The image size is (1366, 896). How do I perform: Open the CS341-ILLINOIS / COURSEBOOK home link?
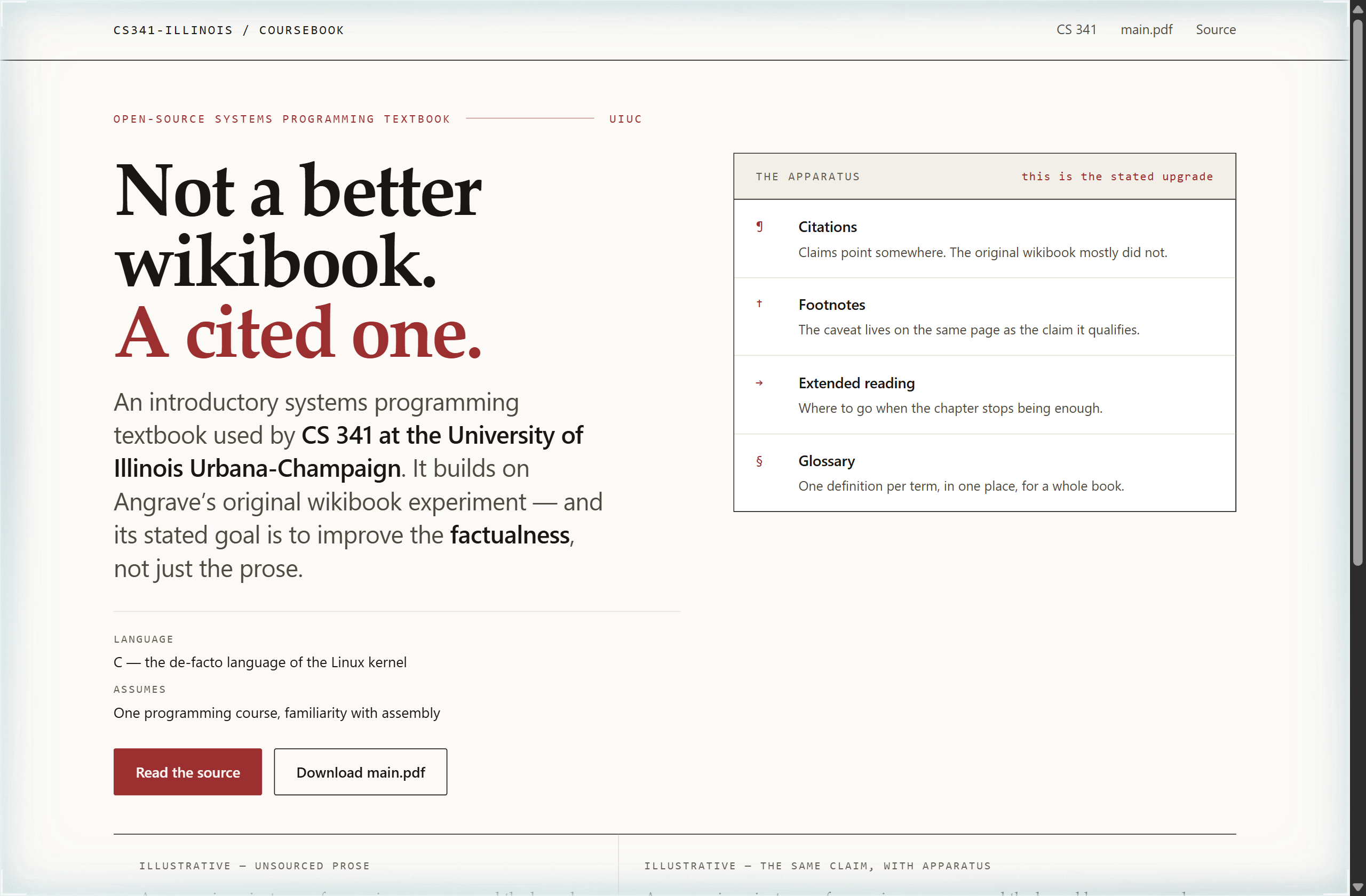coord(228,30)
